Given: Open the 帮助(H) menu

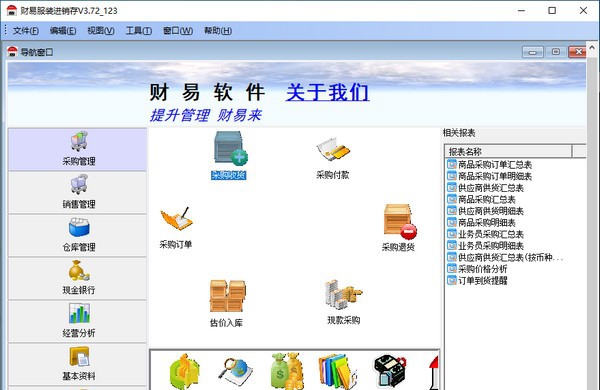Looking at the screenshot, I should 218,31.
